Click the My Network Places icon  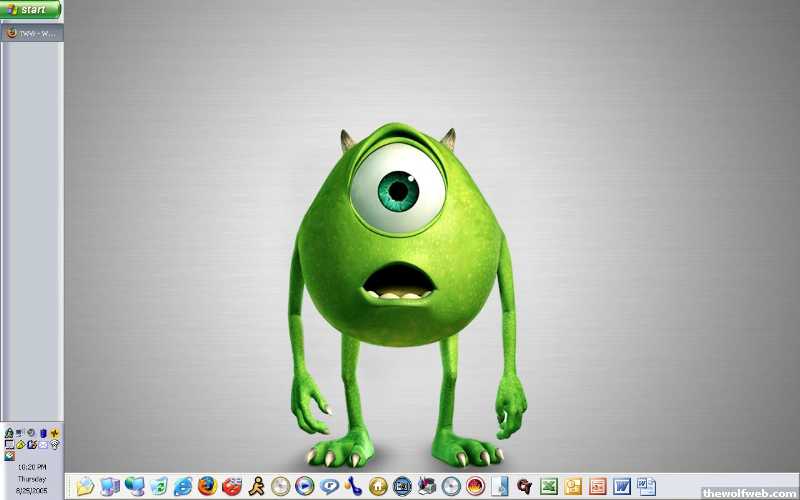134,486
